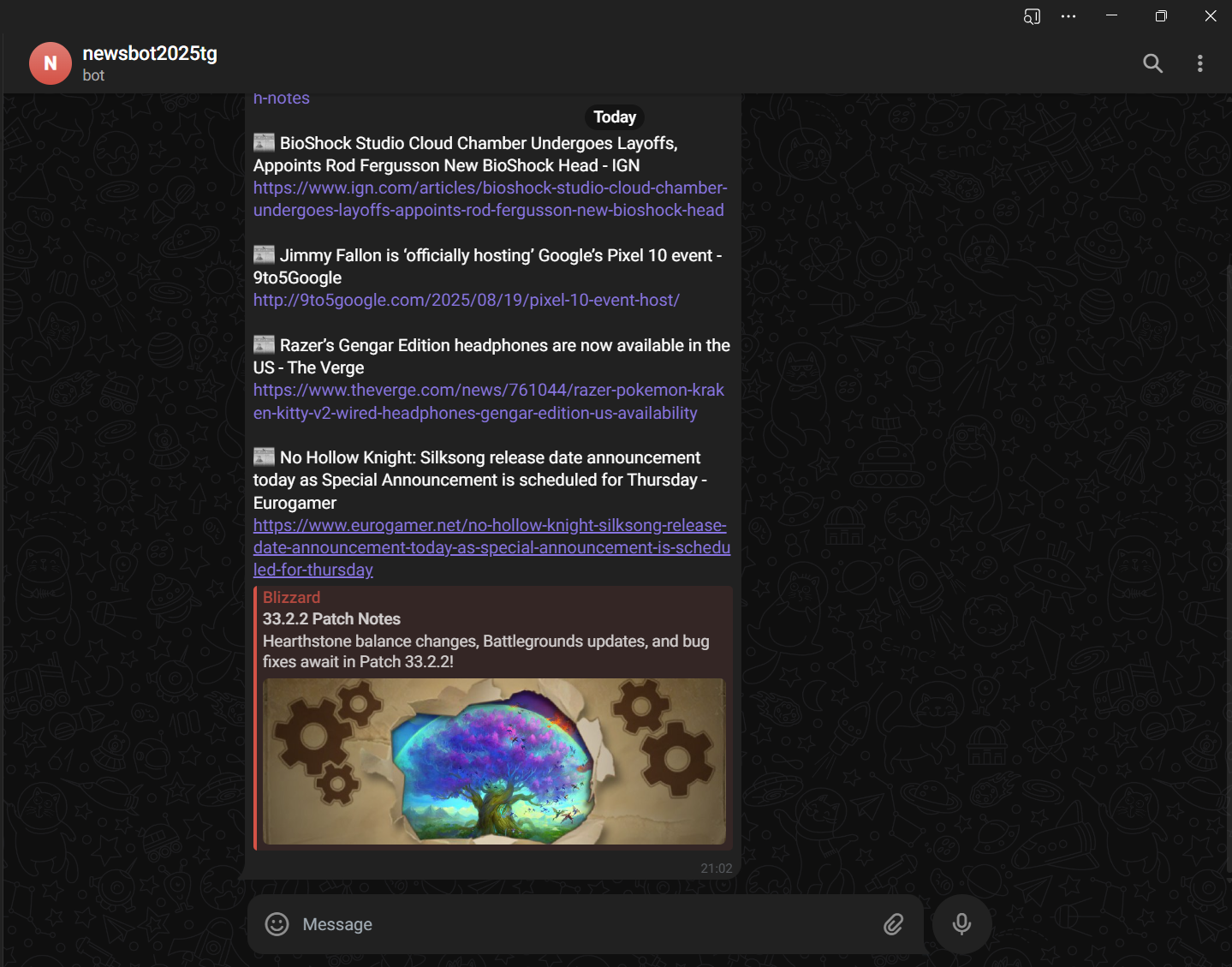Click the Blizzard site name in preview
1232x967 pixels.
point(291,598)
